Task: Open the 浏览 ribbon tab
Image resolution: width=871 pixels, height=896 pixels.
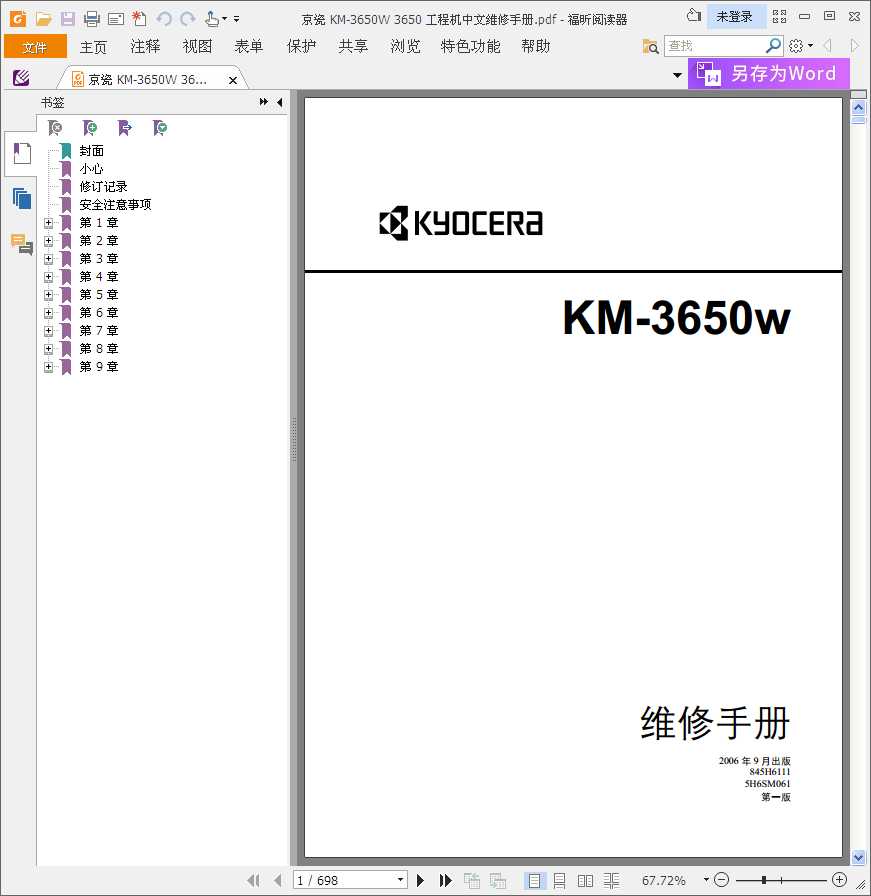Action: 405,46
